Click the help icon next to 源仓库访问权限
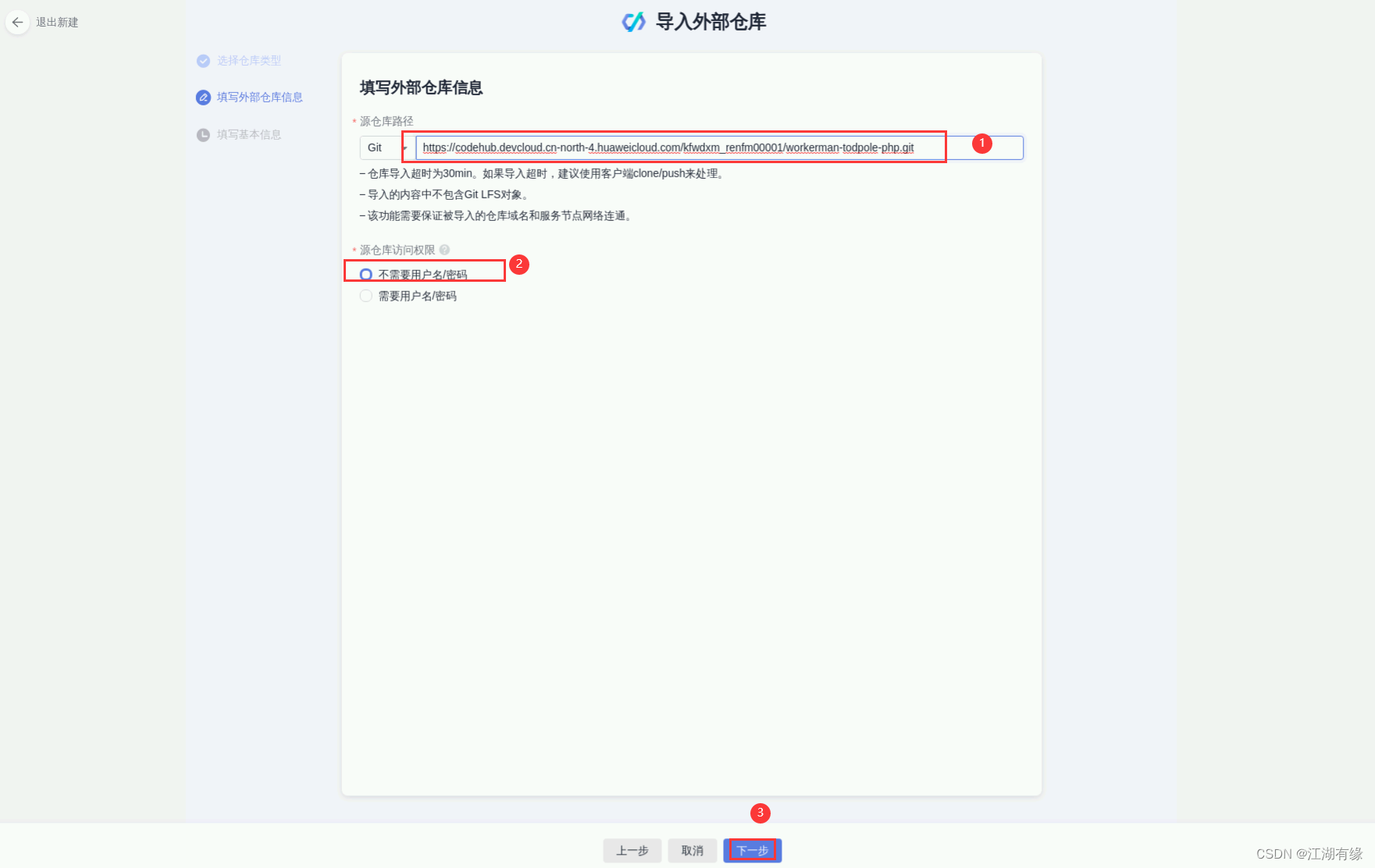The image size is (1375, 868). click(x=444, y=250)
